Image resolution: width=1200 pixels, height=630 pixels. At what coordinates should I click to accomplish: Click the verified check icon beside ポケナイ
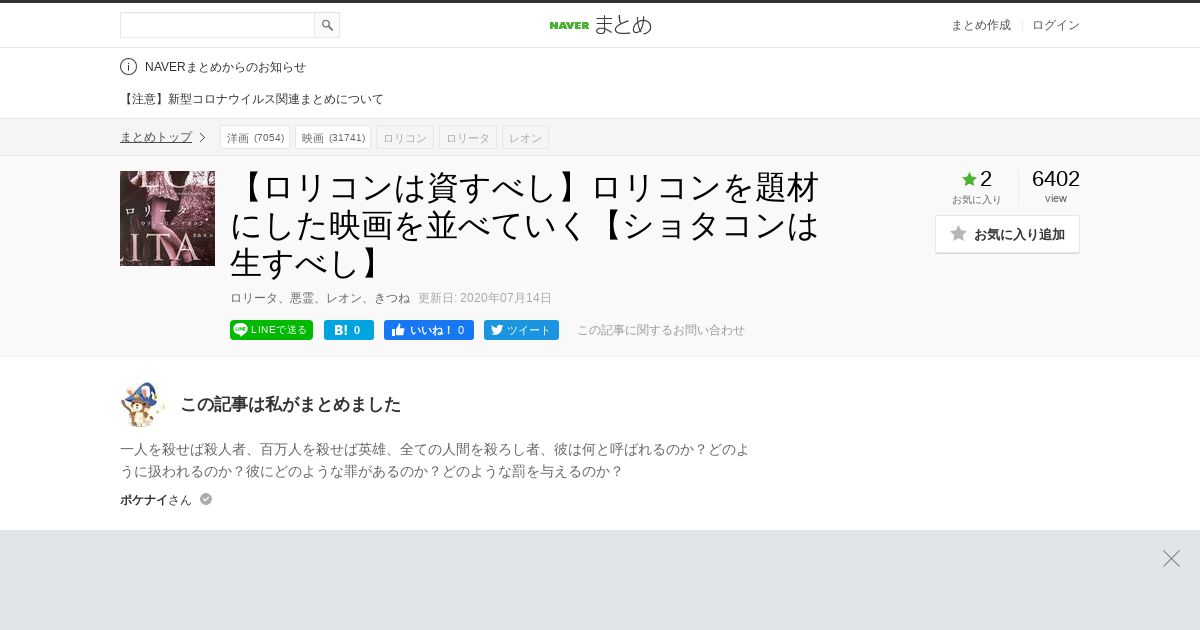[x=206, y=499]
